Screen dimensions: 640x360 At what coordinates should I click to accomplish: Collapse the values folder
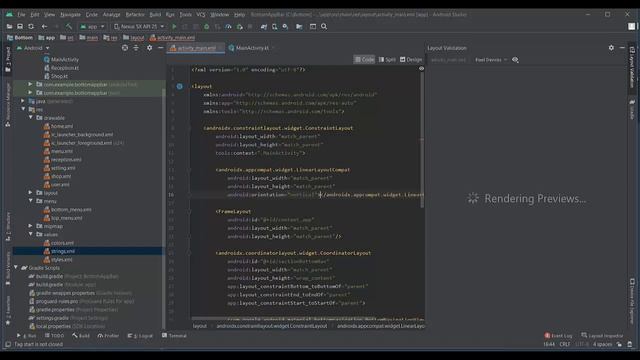pyautogui.click(x=31, y=234)
